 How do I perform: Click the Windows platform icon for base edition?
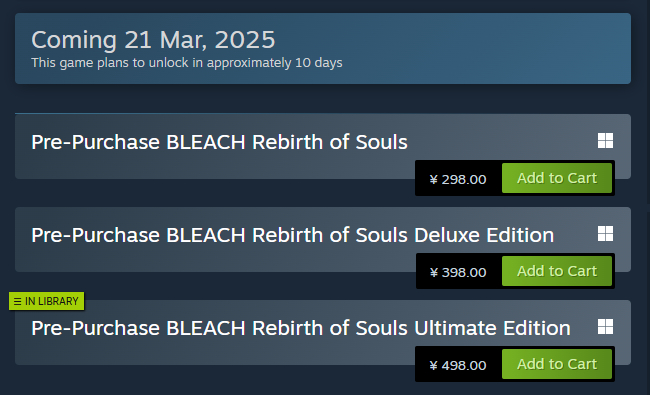(x=605, y=141)
